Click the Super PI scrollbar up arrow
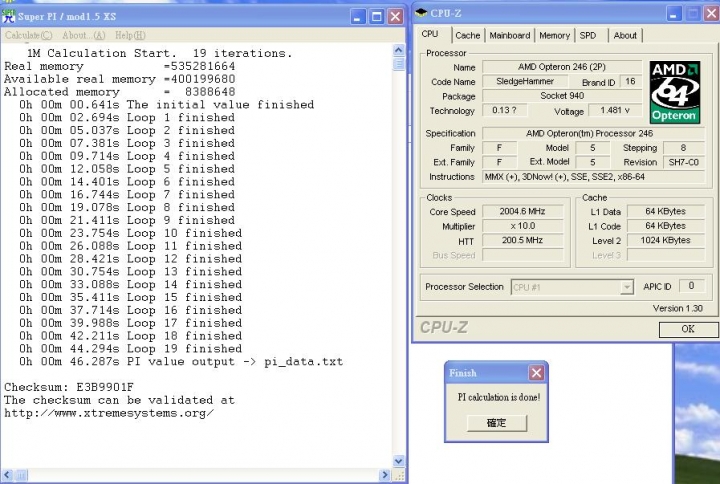720x484 pixels. click(399, 50)
